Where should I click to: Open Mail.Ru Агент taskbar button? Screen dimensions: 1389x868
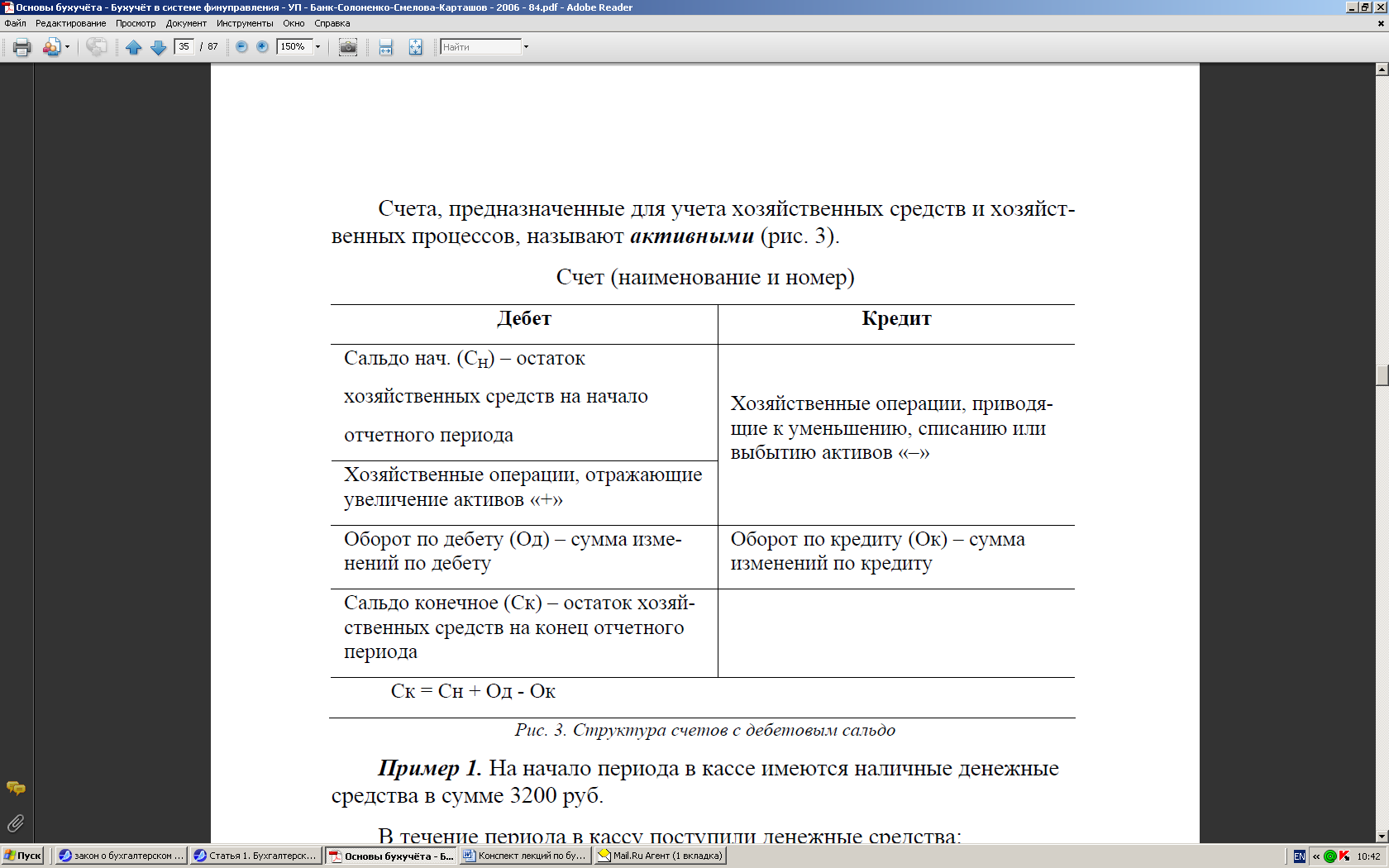[660, 856]
